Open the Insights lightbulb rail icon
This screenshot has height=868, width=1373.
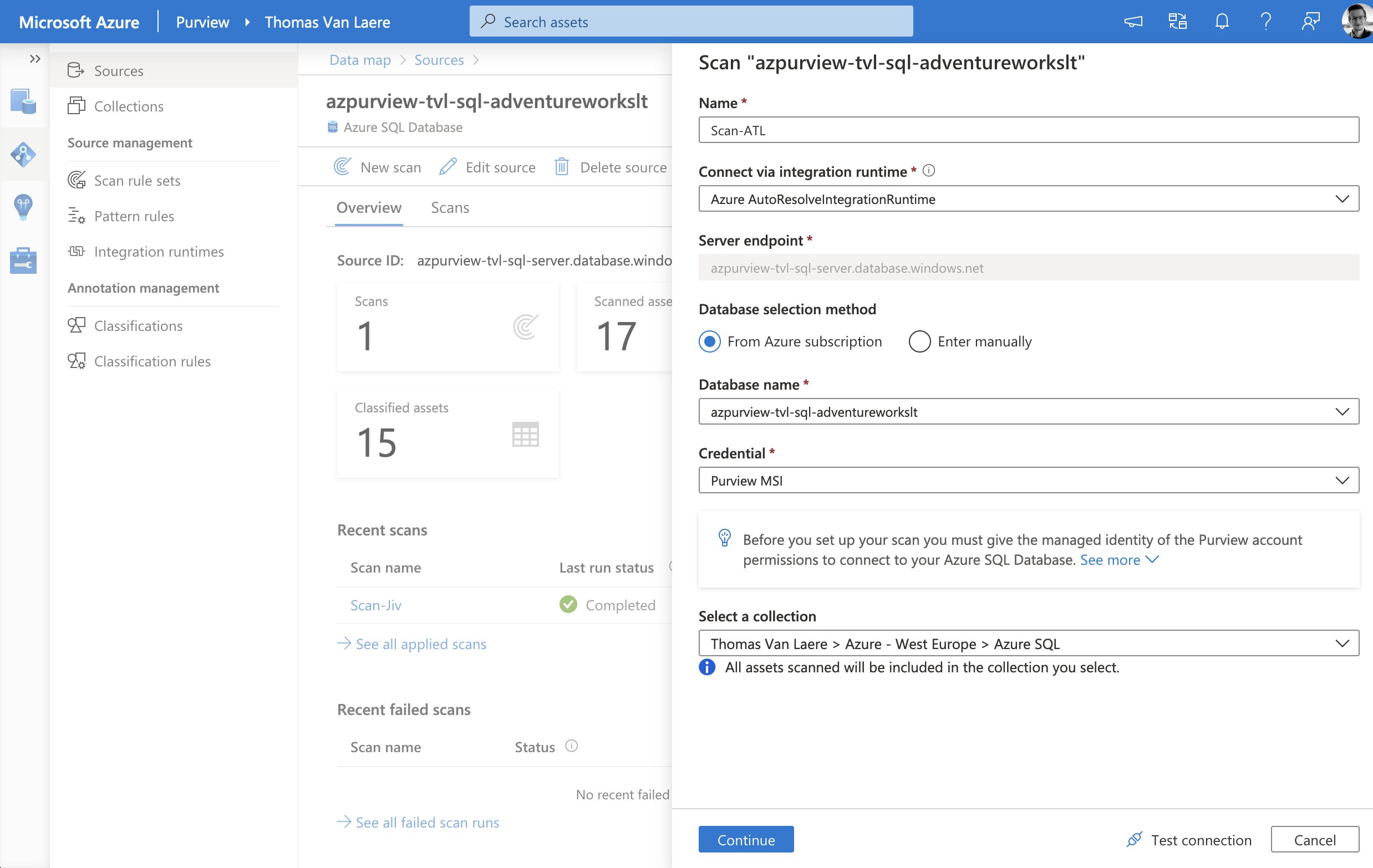tap(23, 207)
